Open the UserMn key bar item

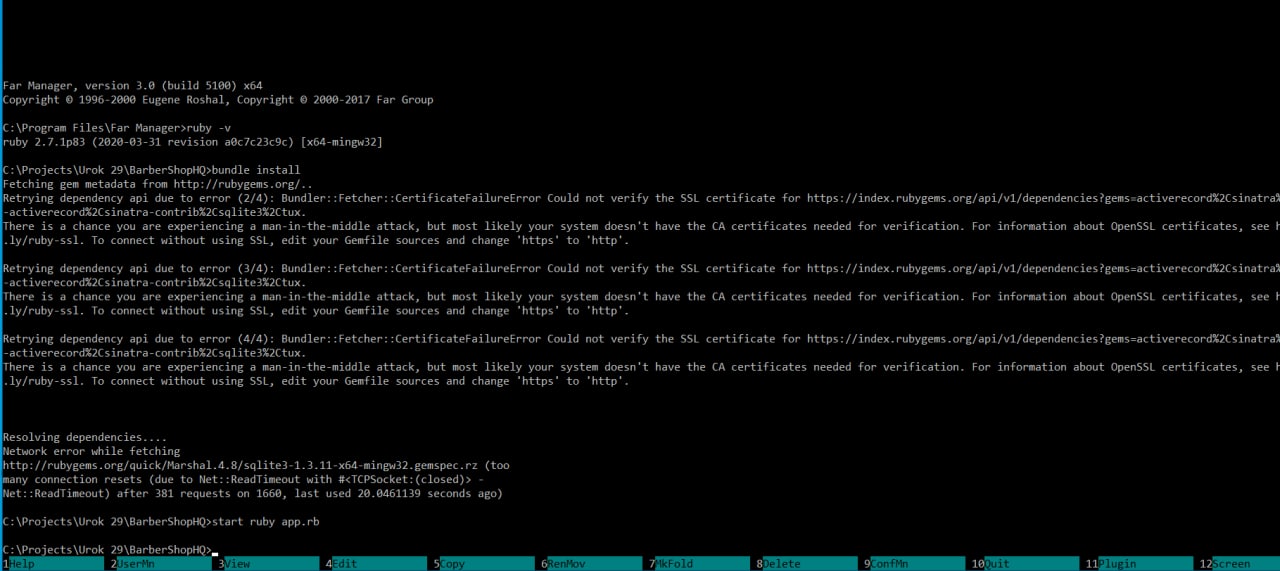pos(164,564)
